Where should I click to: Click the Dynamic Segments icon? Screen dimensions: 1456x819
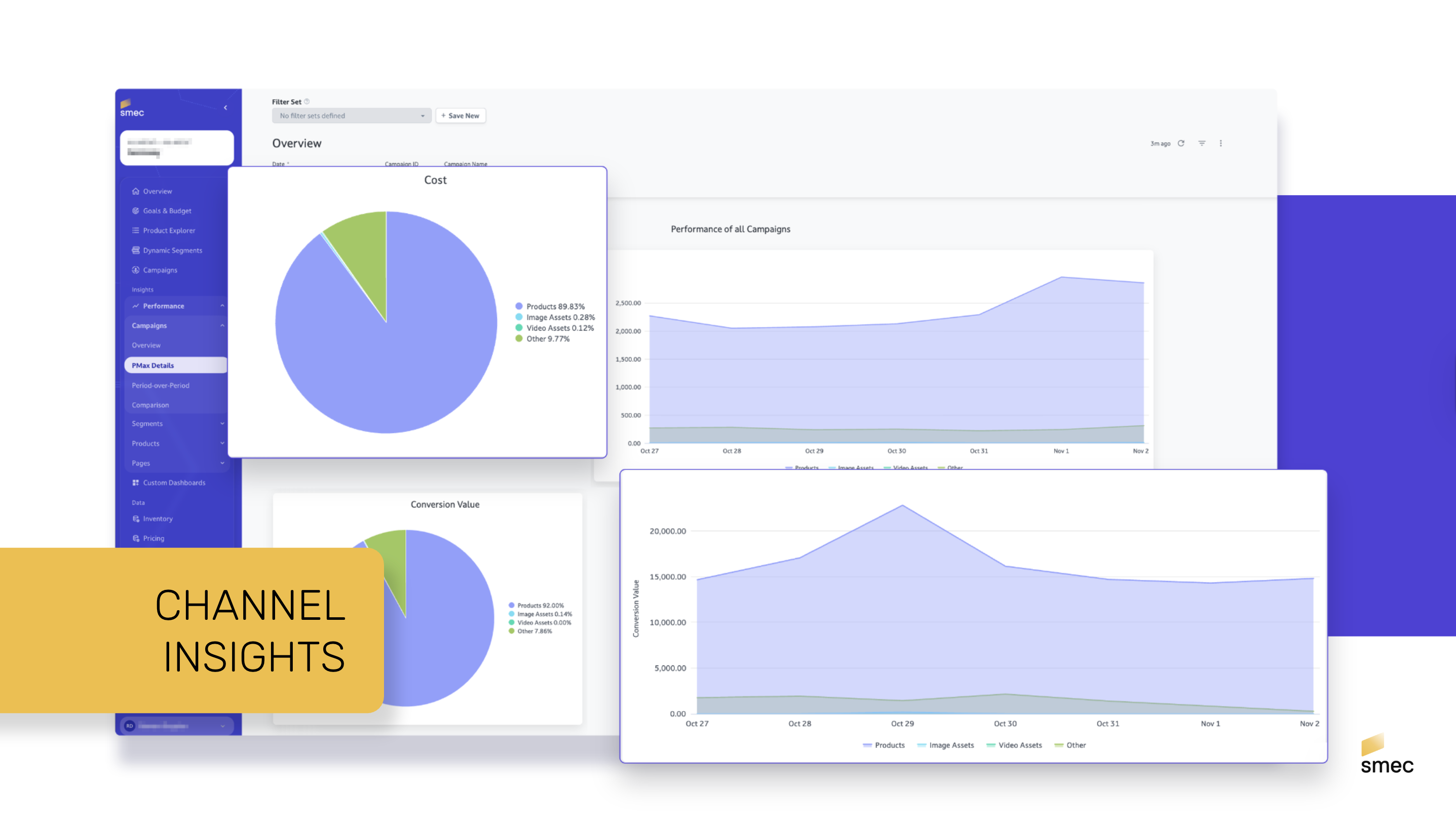136,250
